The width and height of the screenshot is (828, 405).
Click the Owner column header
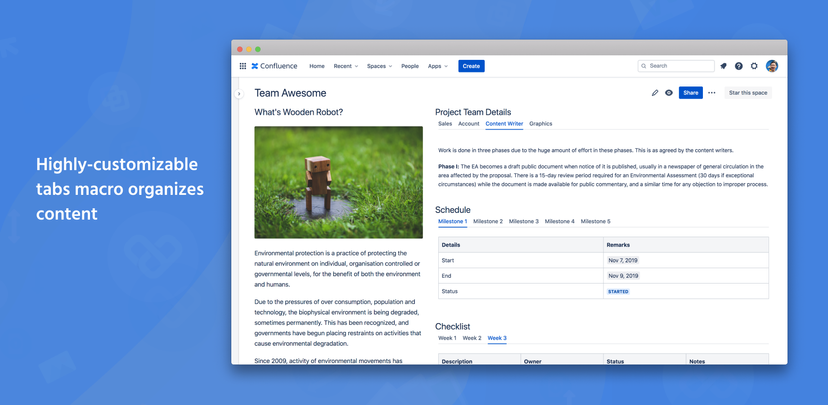coord(562,360)
